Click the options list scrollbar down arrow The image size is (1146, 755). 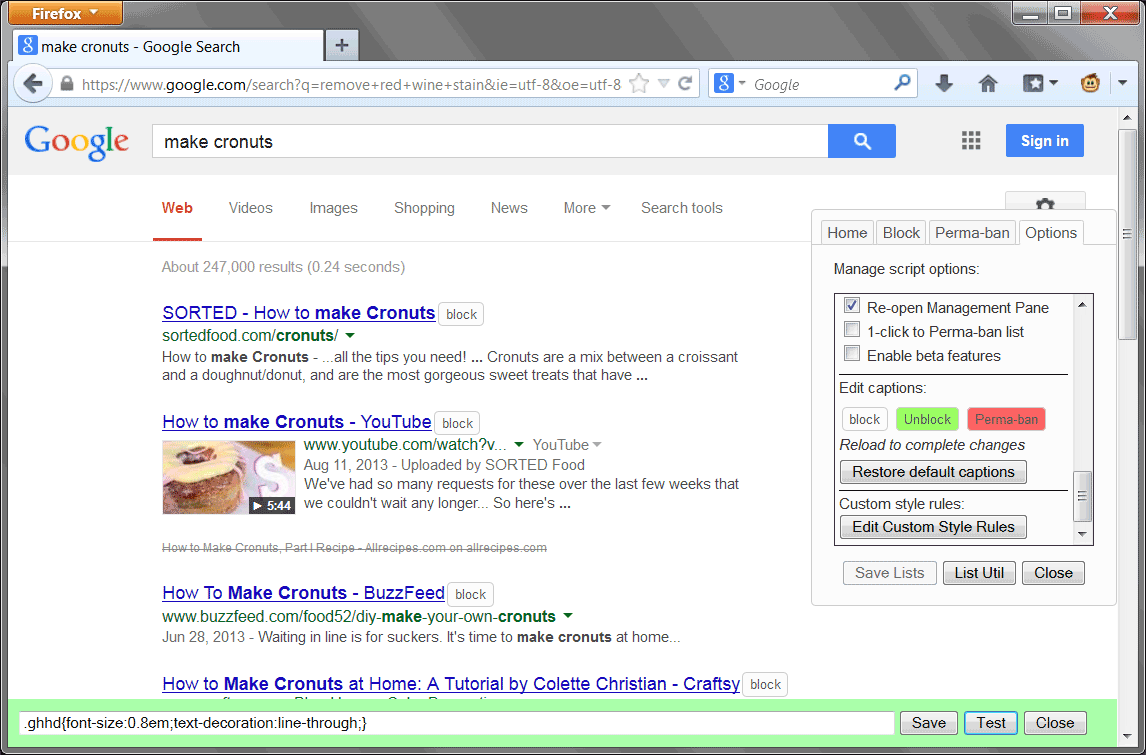click(x=1082, y=534)
